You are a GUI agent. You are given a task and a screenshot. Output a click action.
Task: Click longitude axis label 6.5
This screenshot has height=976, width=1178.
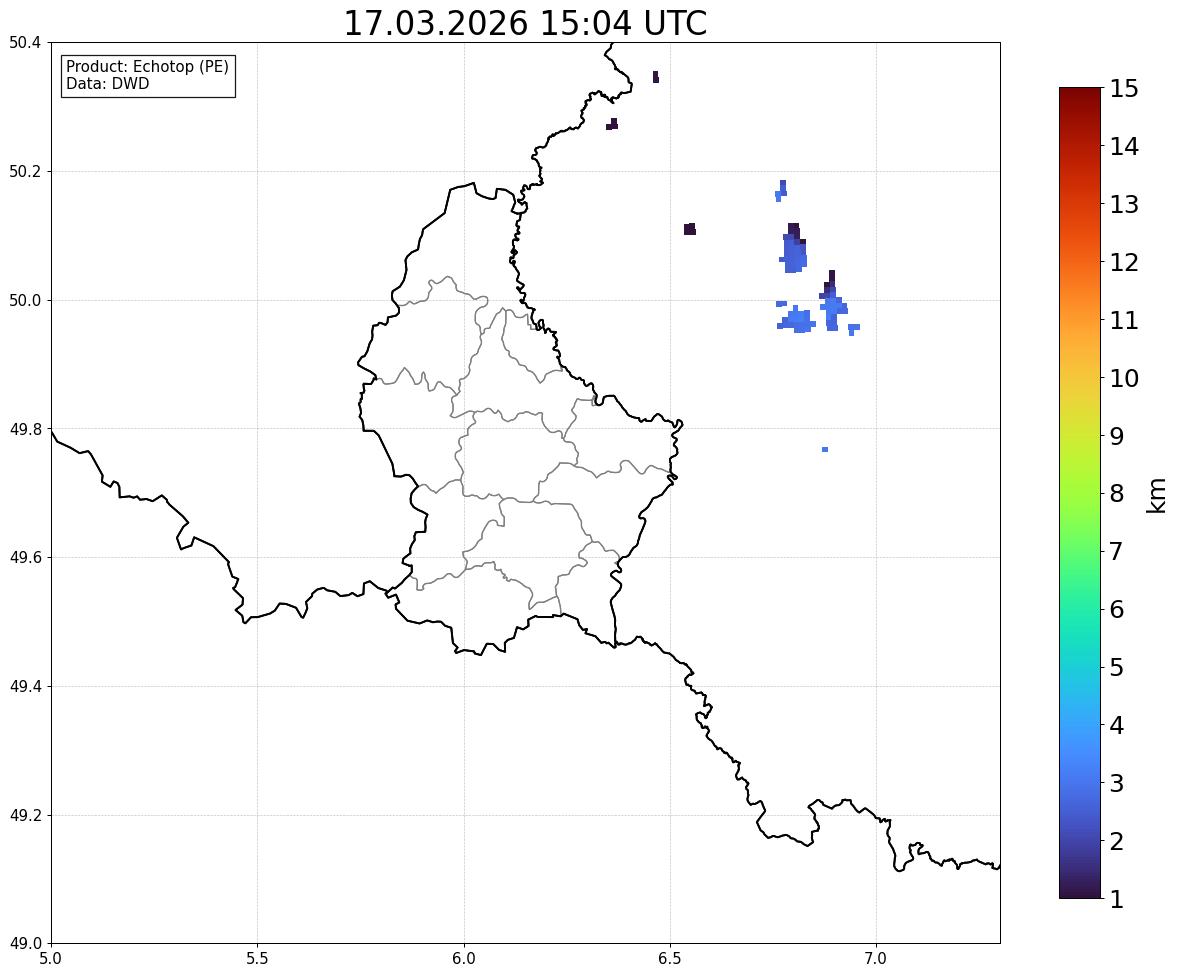(x=670, y=959)
